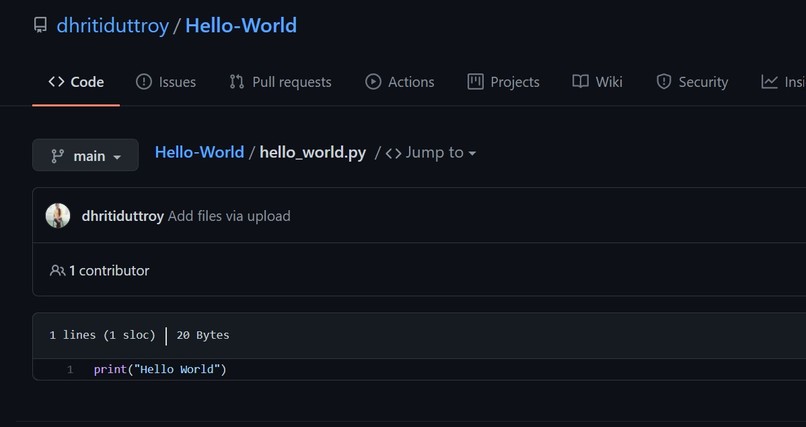The image size is (806, 427).
Task: Click the Pull requests merge icon
Action: 236,82
